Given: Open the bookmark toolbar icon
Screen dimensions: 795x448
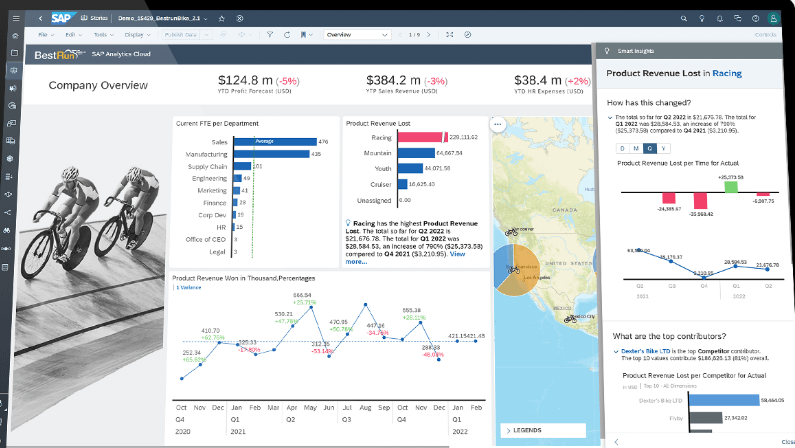Looking at the screenshot, I should 303,34.
